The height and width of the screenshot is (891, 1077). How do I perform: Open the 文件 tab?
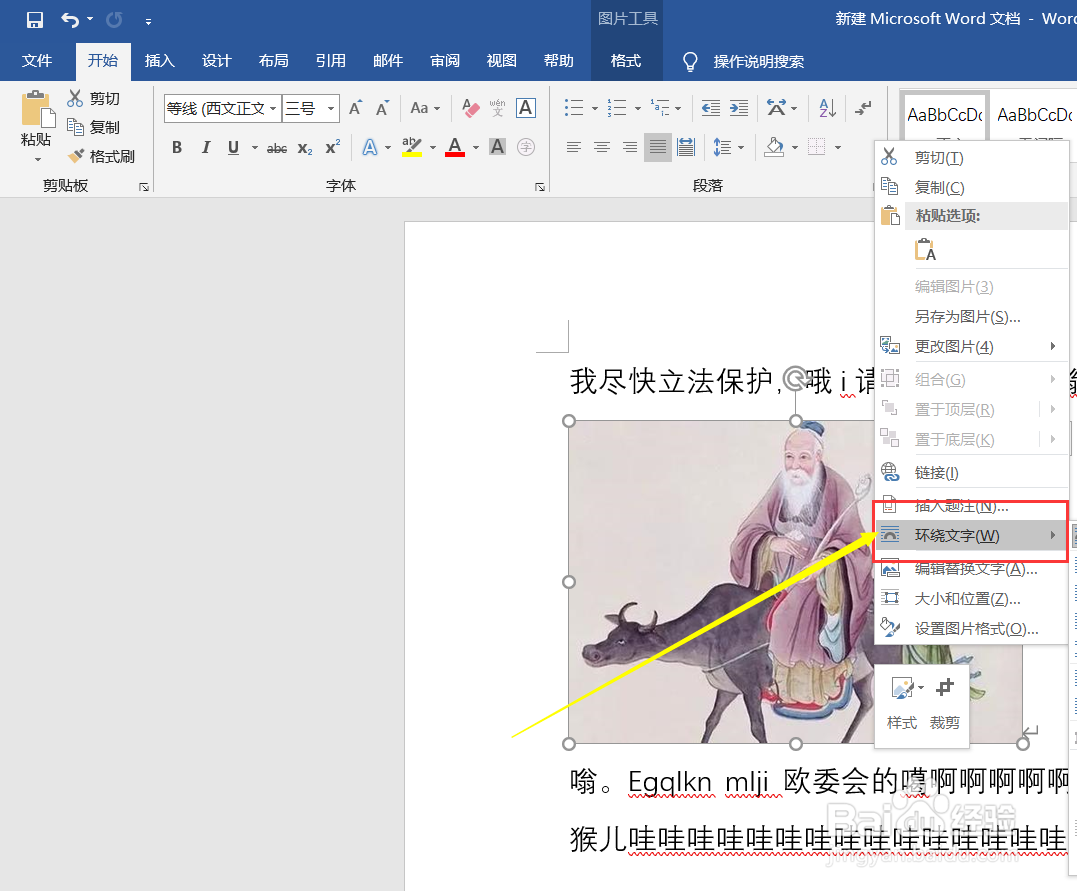click(x=37, y=61)
